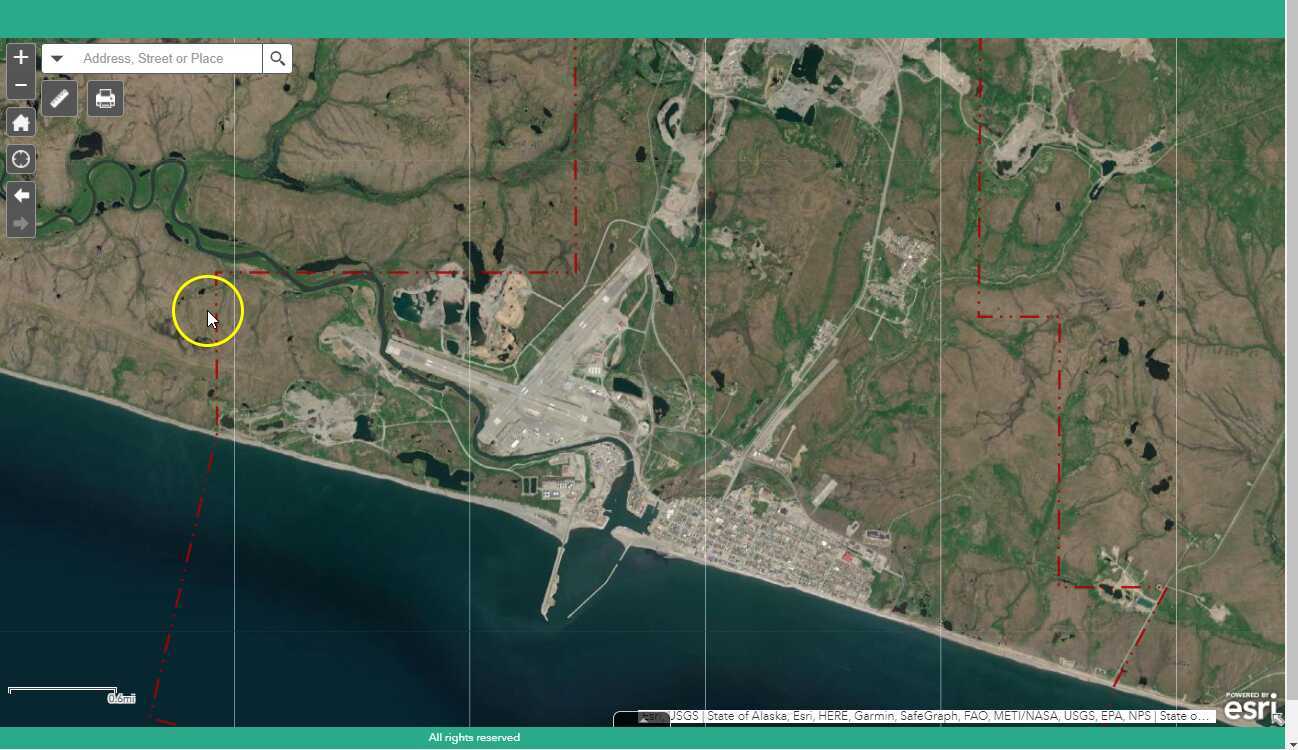Zoom out on the map
This screenshot has width=1298, height=750.
[21, 86]
